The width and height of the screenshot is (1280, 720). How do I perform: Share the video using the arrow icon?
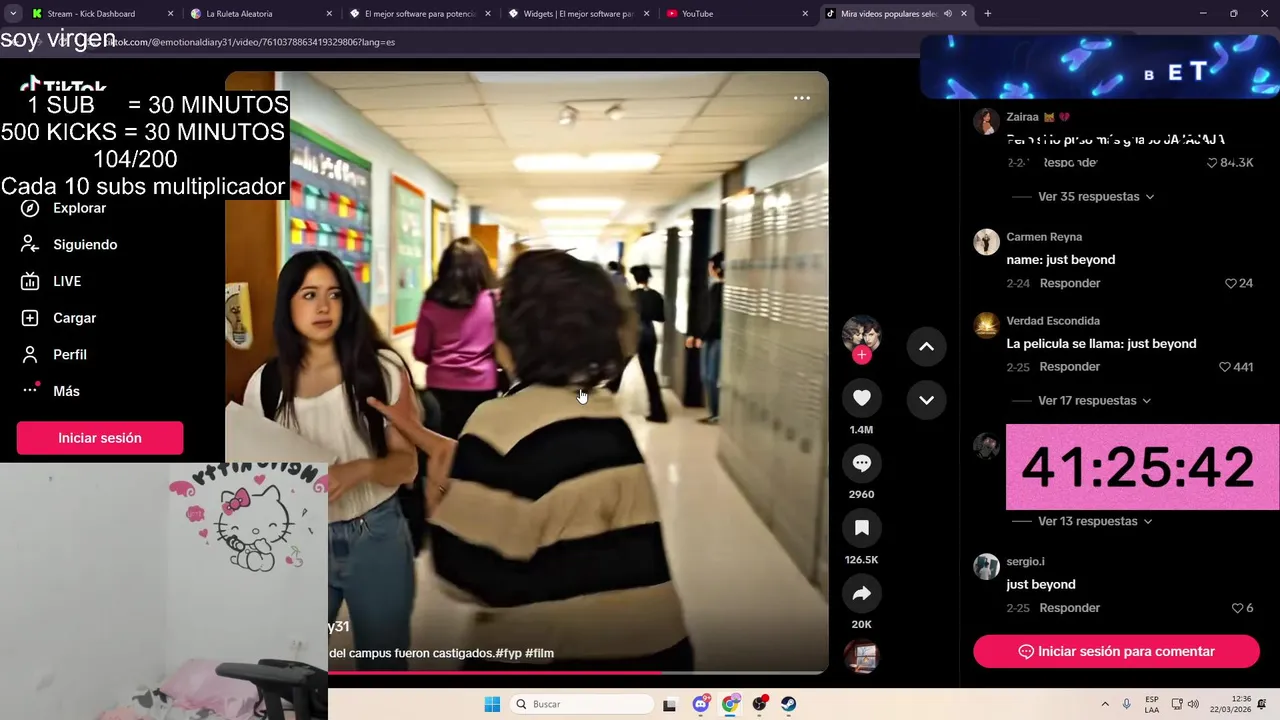861,593
